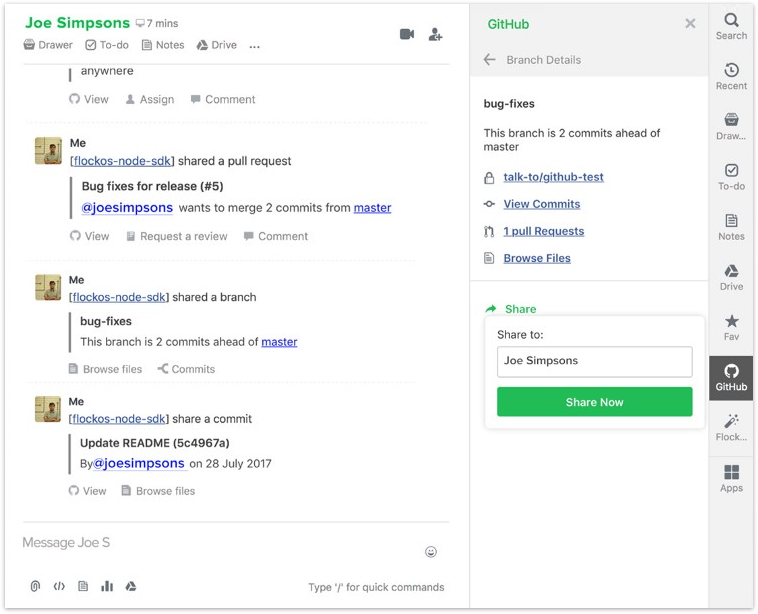Click Browse files under bug-fixes branch

click(x=105, y=369)
